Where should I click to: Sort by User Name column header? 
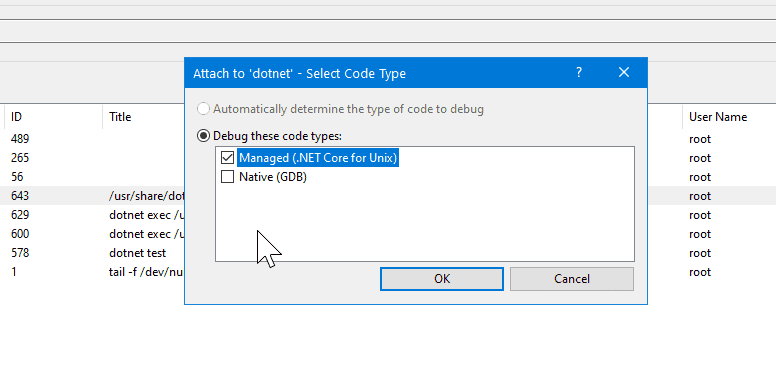click(718, 117)
